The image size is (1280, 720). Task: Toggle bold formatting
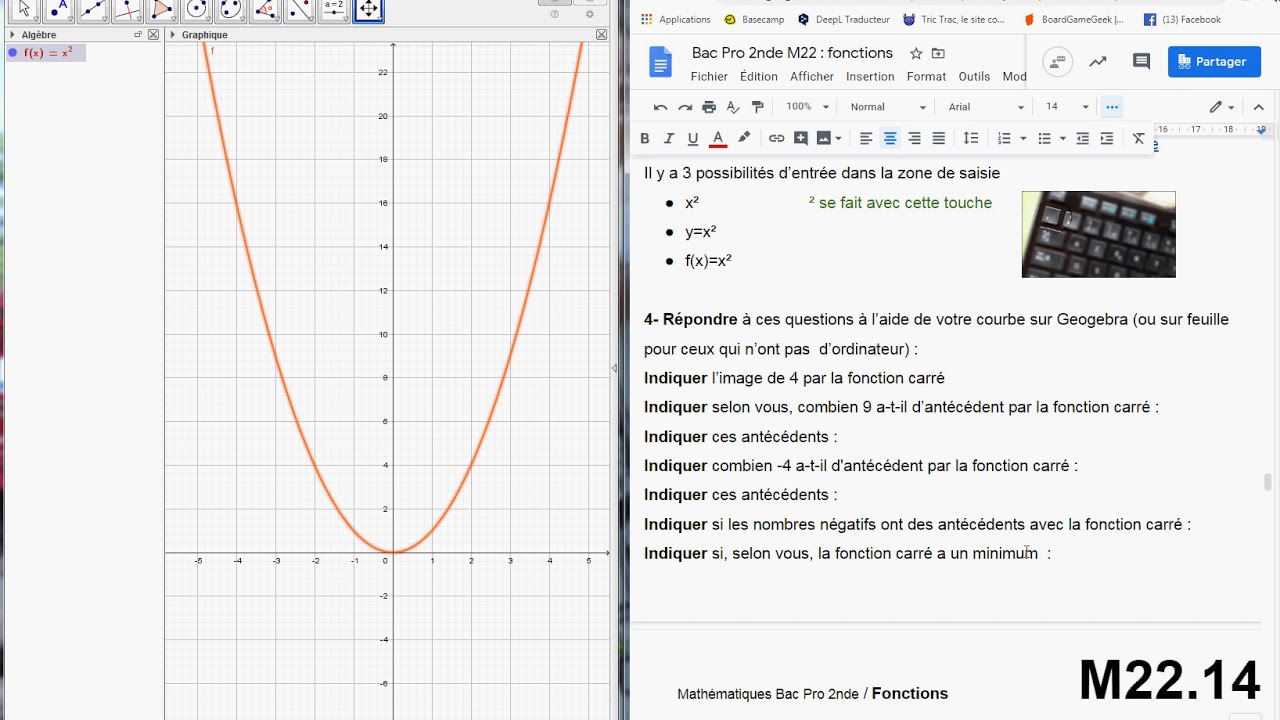[x=645, y=138]
